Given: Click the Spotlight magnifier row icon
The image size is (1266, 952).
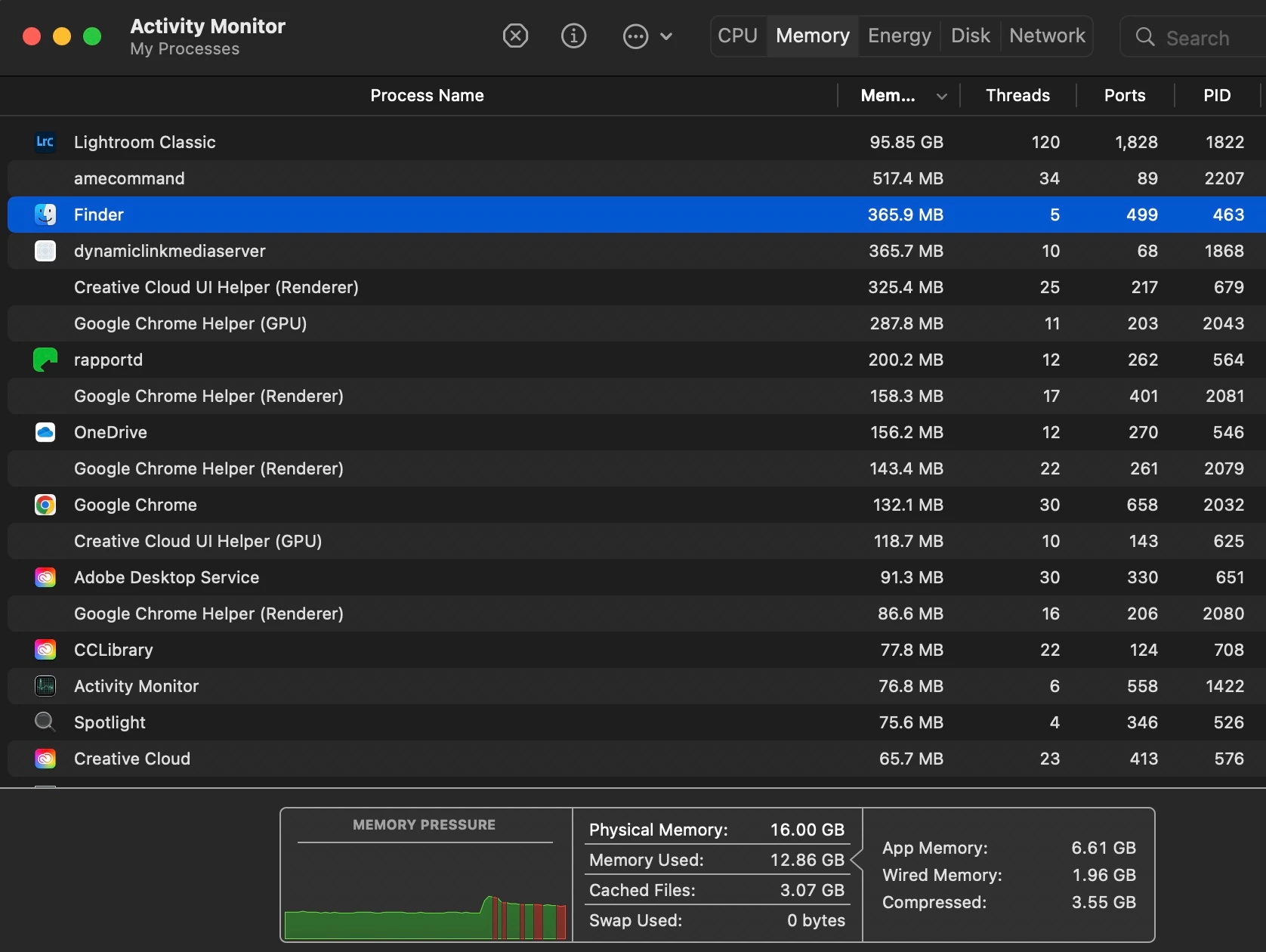Looking at the screenshot, I should click(x=45, y=722).
